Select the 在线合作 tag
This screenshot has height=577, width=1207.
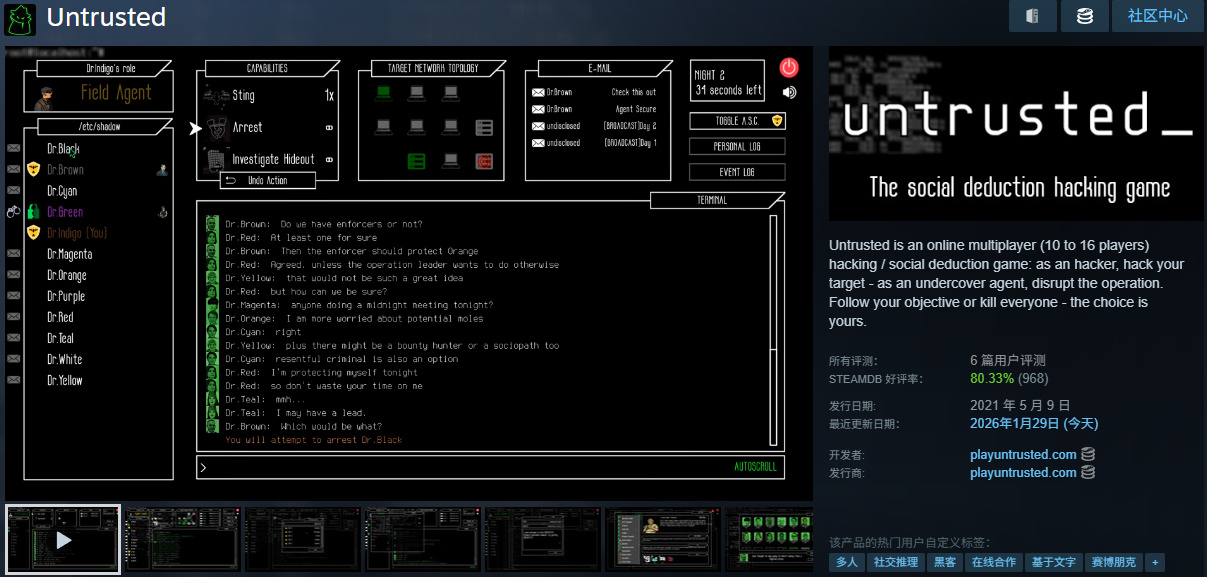tap(994, 562)
